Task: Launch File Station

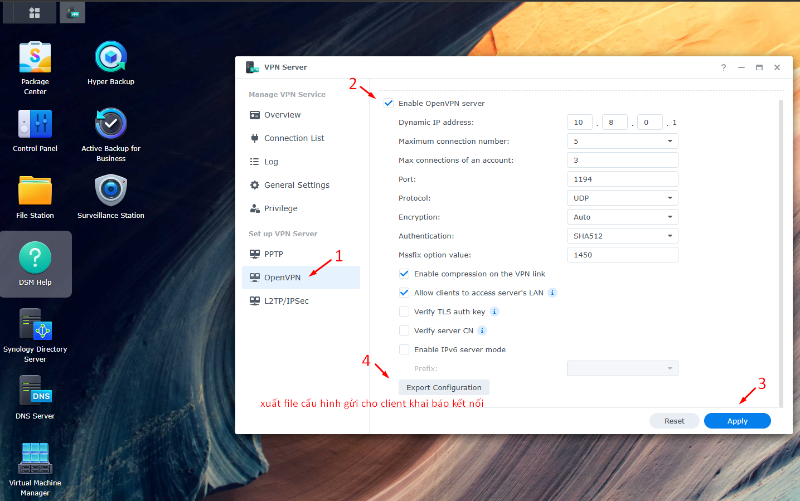Action: (35, 191)
